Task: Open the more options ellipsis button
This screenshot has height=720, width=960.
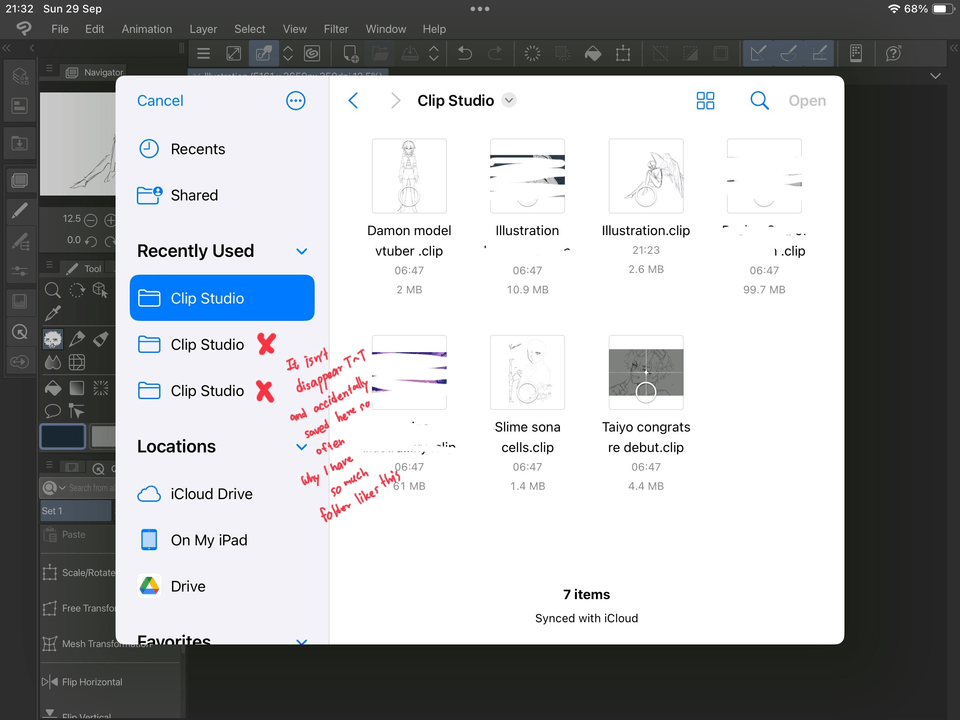Action: tap(295, 101)
